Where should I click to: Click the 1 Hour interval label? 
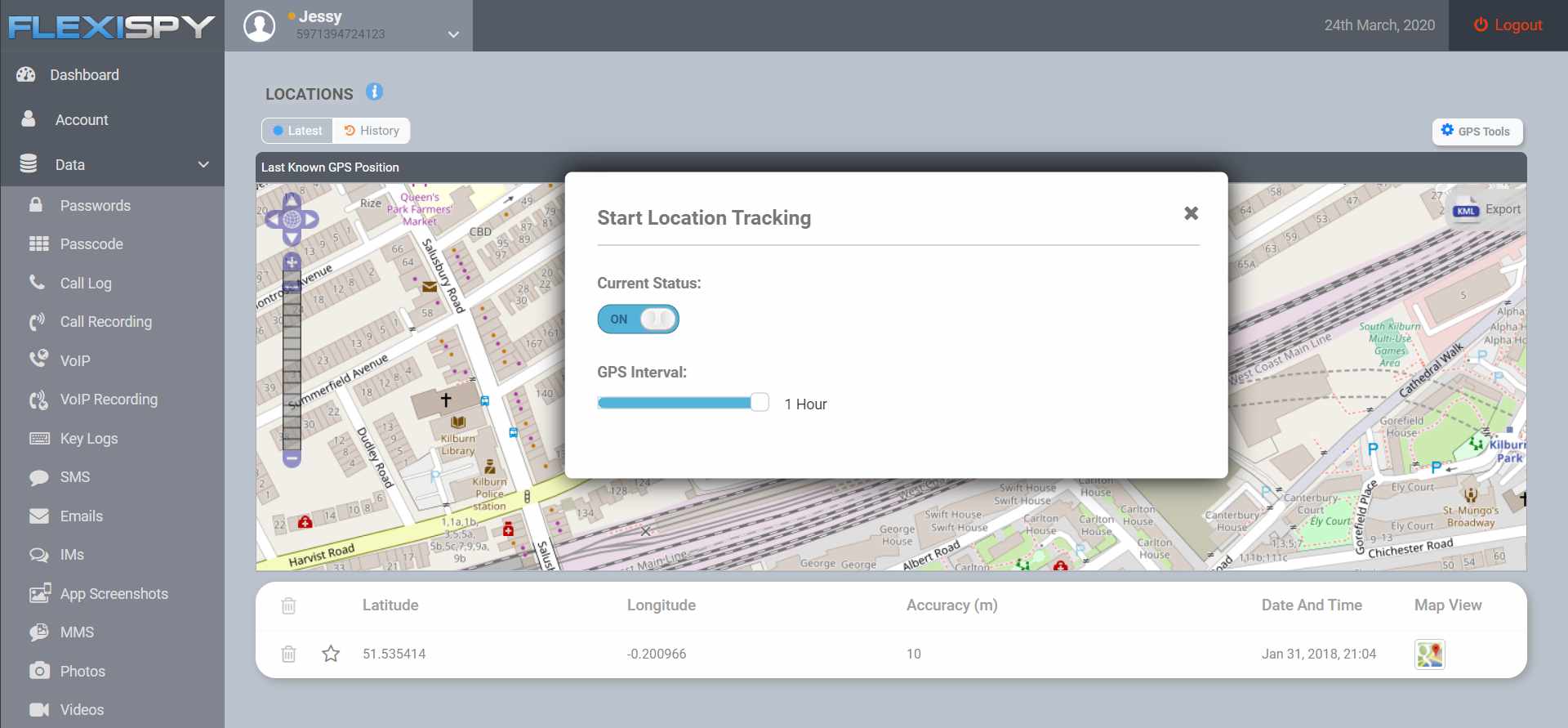coord(806,404)
